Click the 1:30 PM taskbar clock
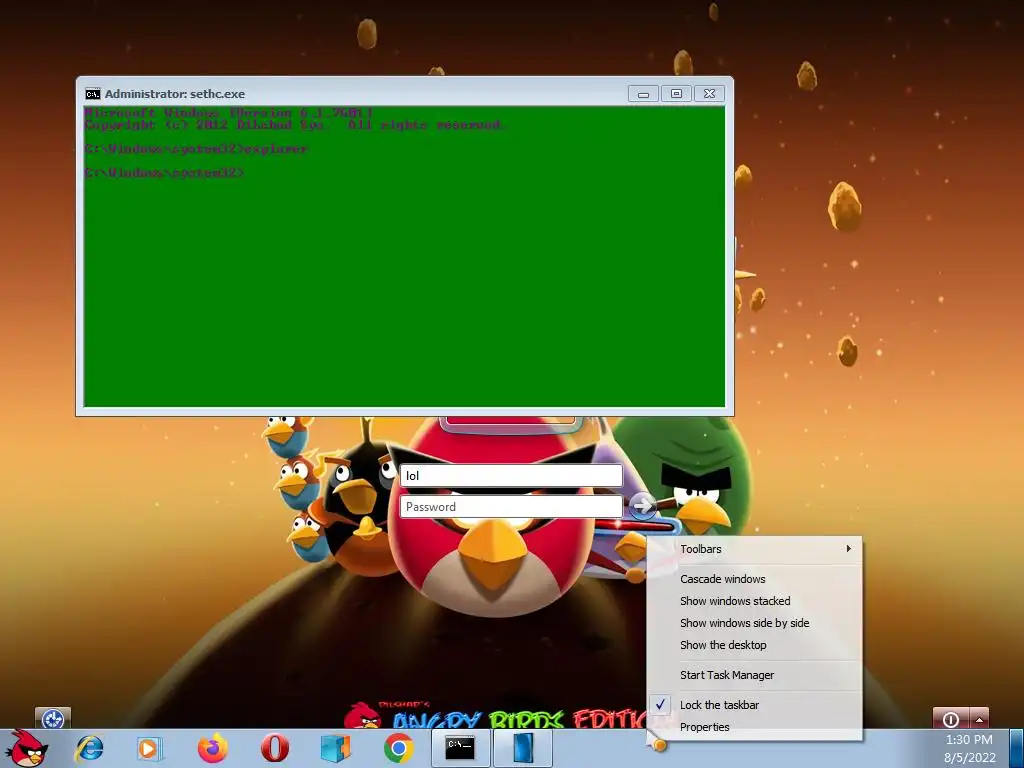 [x=969, y=740]
